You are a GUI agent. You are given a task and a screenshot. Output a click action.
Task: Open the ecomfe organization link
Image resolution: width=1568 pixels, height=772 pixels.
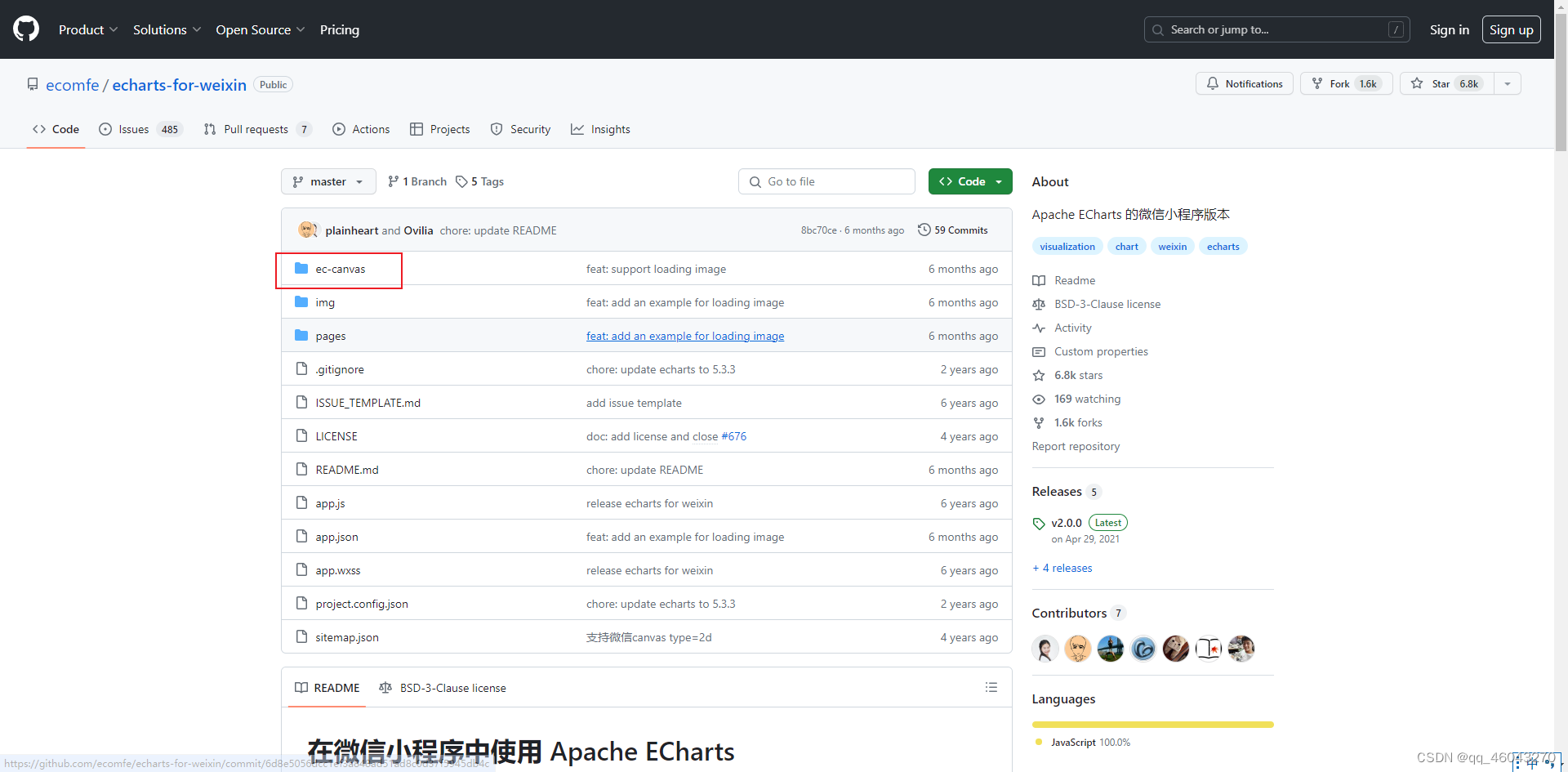pos(72,85)
